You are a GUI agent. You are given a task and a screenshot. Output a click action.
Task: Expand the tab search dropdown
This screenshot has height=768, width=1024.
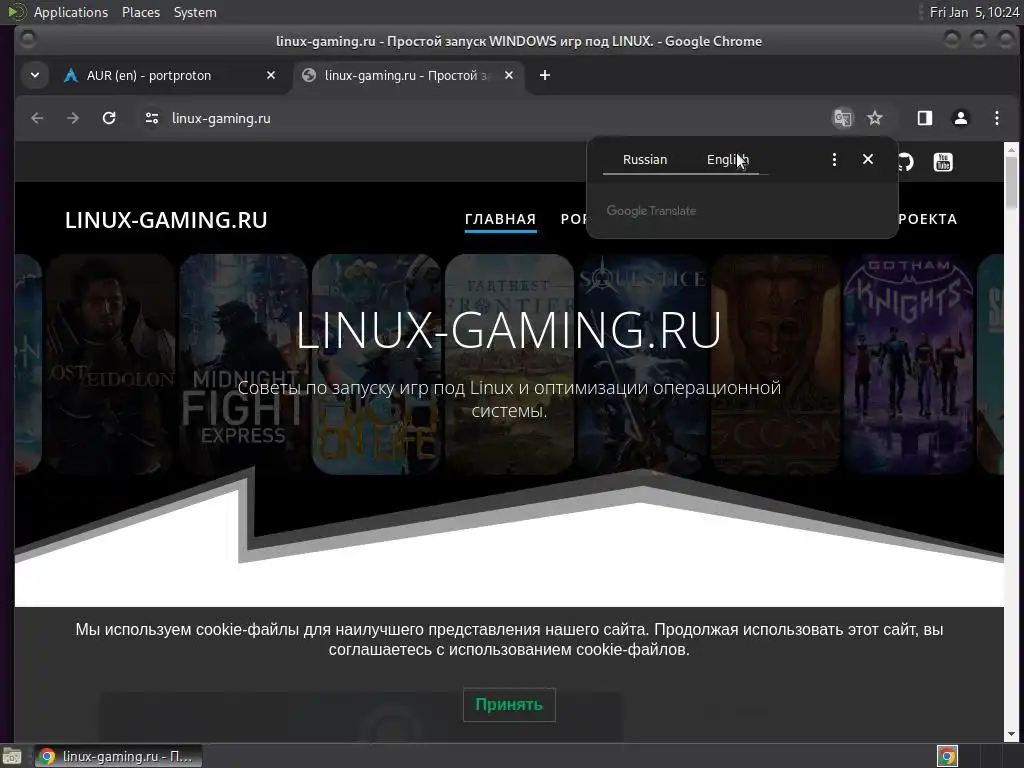(x=35, y=75)
